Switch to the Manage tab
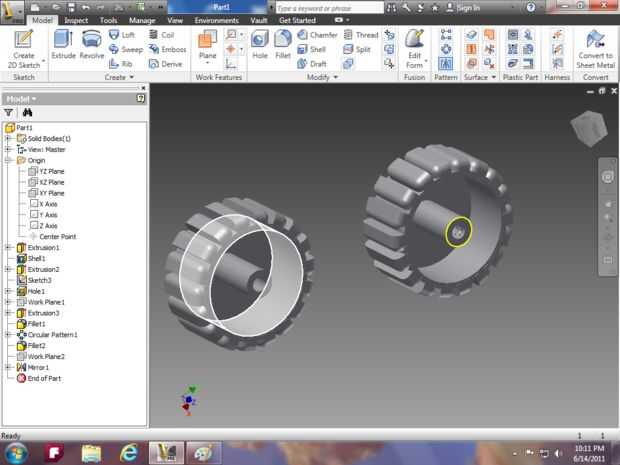 point(142,20)
